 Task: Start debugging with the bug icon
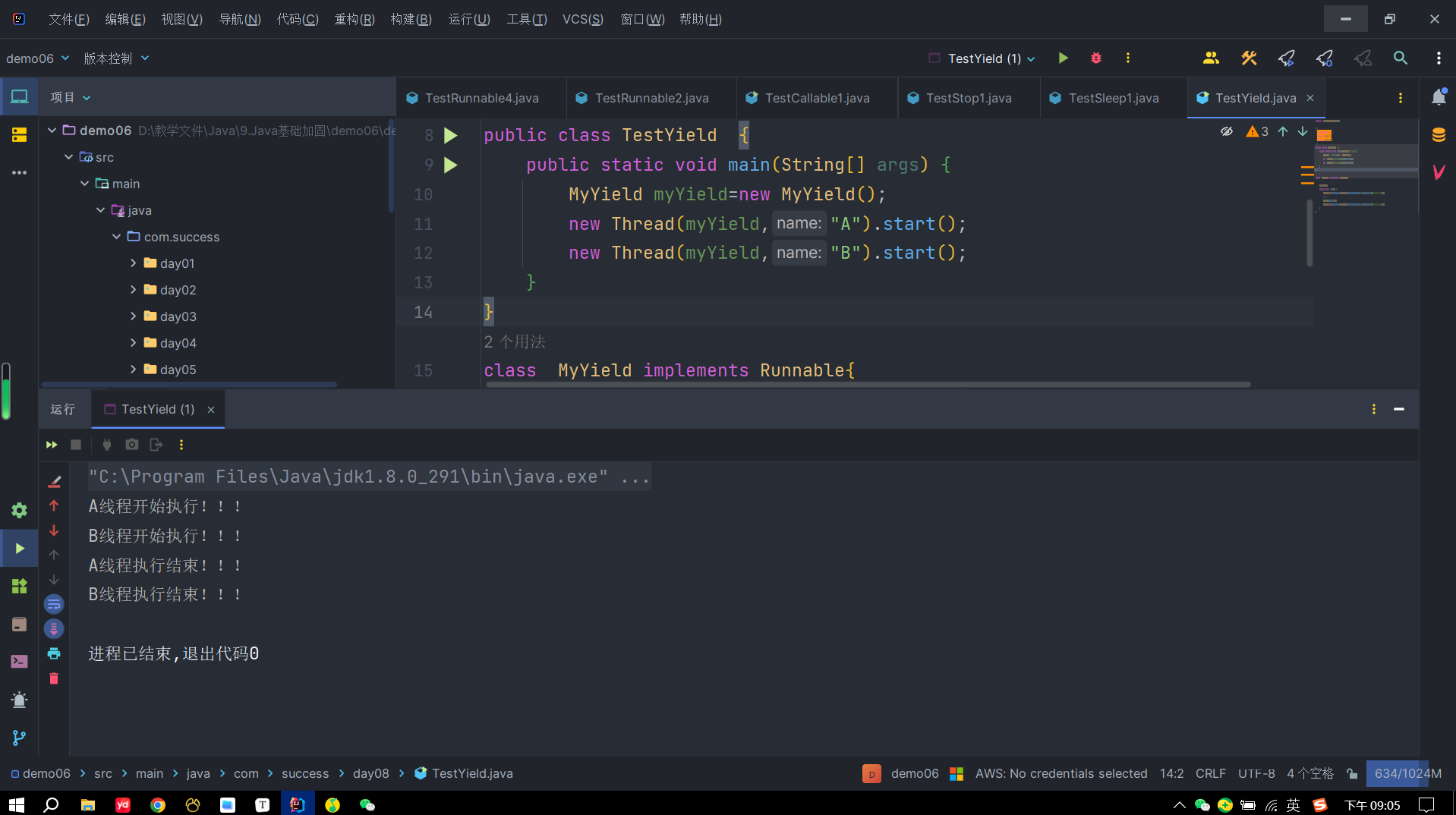click(x=1095, y=58)
